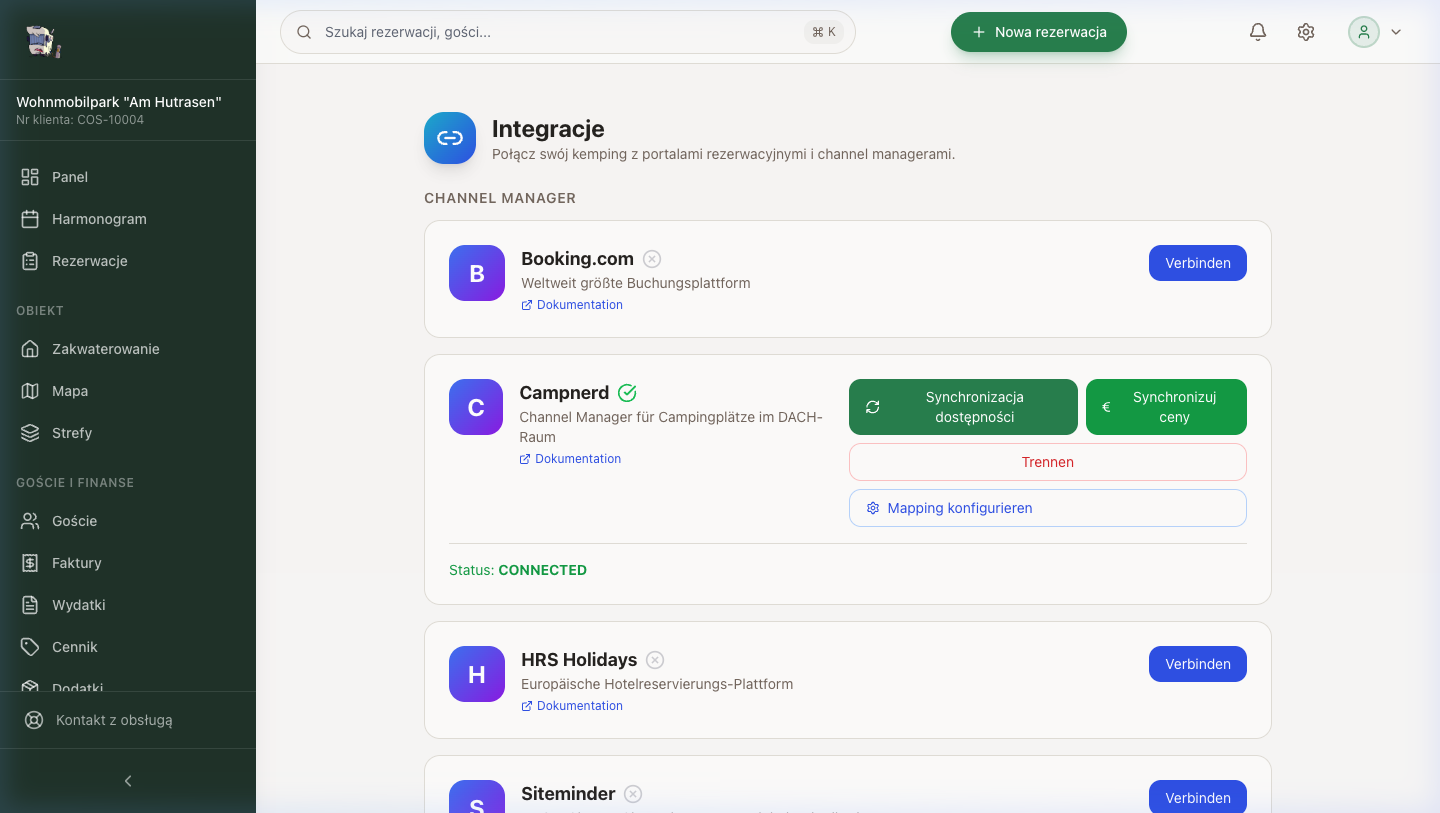Click the Integracje page heading
This screenshot has height=813, width=1440.
click(x=548, y=129)
